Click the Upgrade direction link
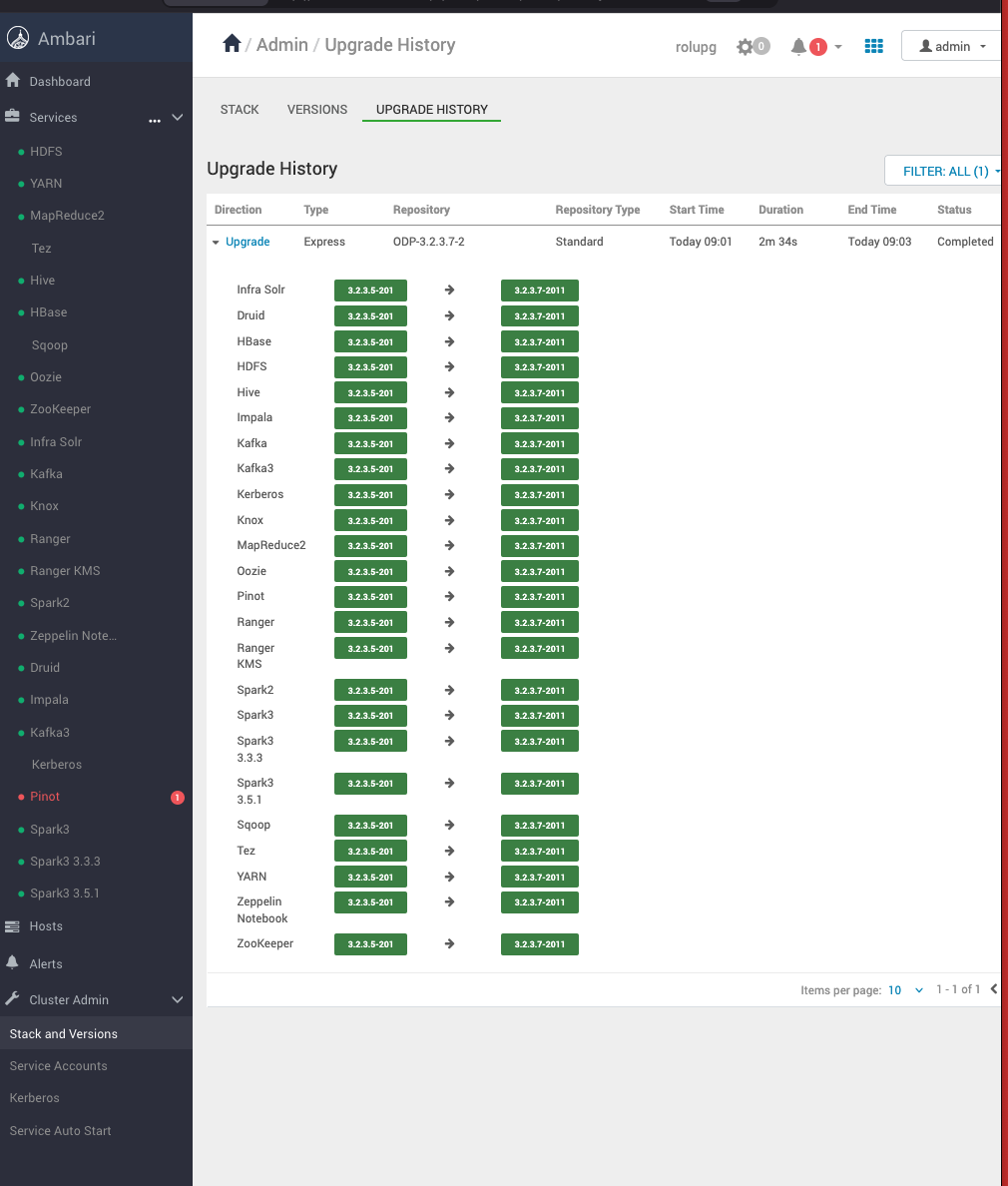Viewport: 1008px width, 1186px height. point(248,242)
